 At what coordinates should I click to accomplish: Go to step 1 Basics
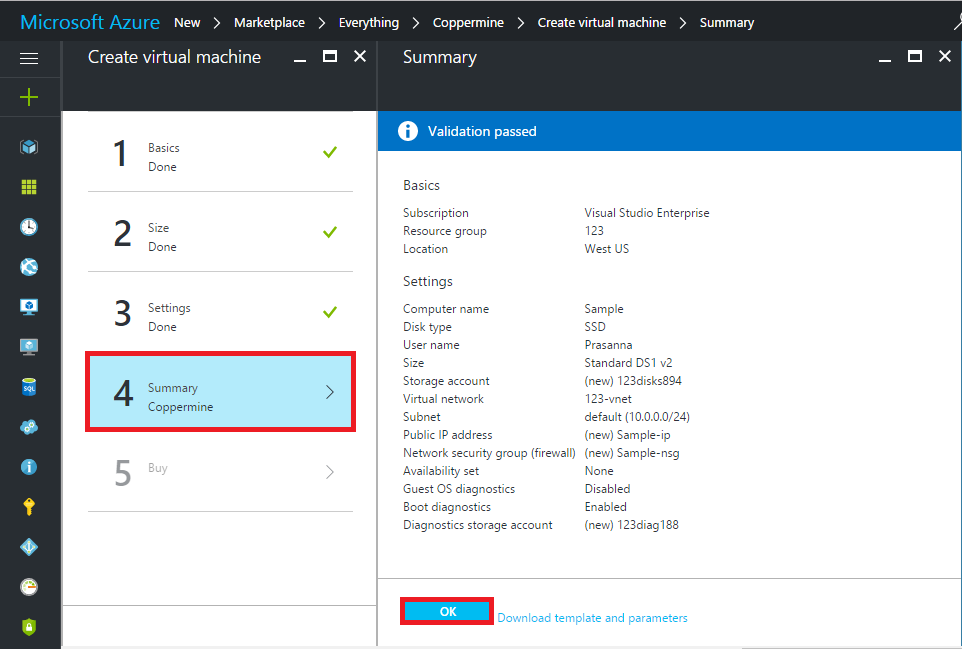click(220, 156)
